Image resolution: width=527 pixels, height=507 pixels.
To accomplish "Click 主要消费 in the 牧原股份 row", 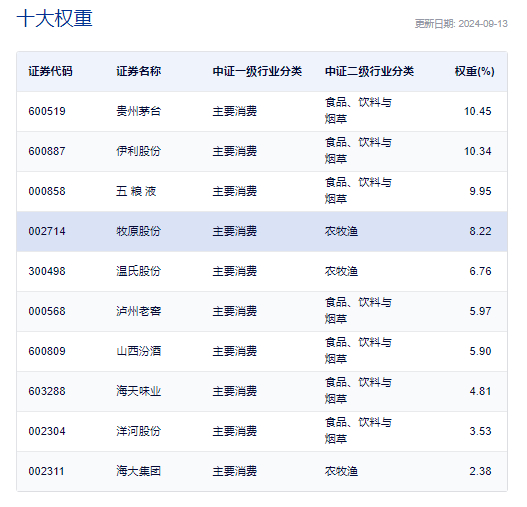I will click(x=235, y=231).
